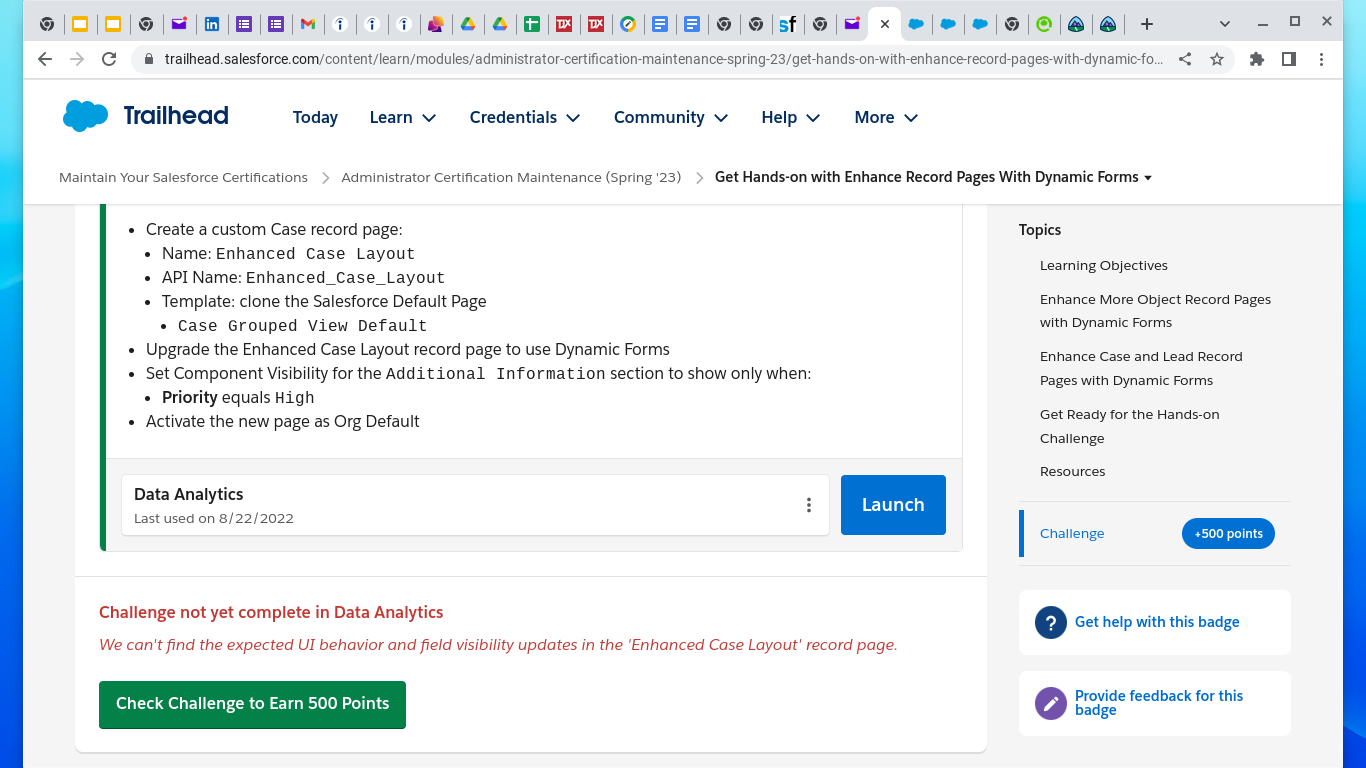The height and width of the screenshot is (768, 1366).
Task: Open the Today page
Action: 315,117
